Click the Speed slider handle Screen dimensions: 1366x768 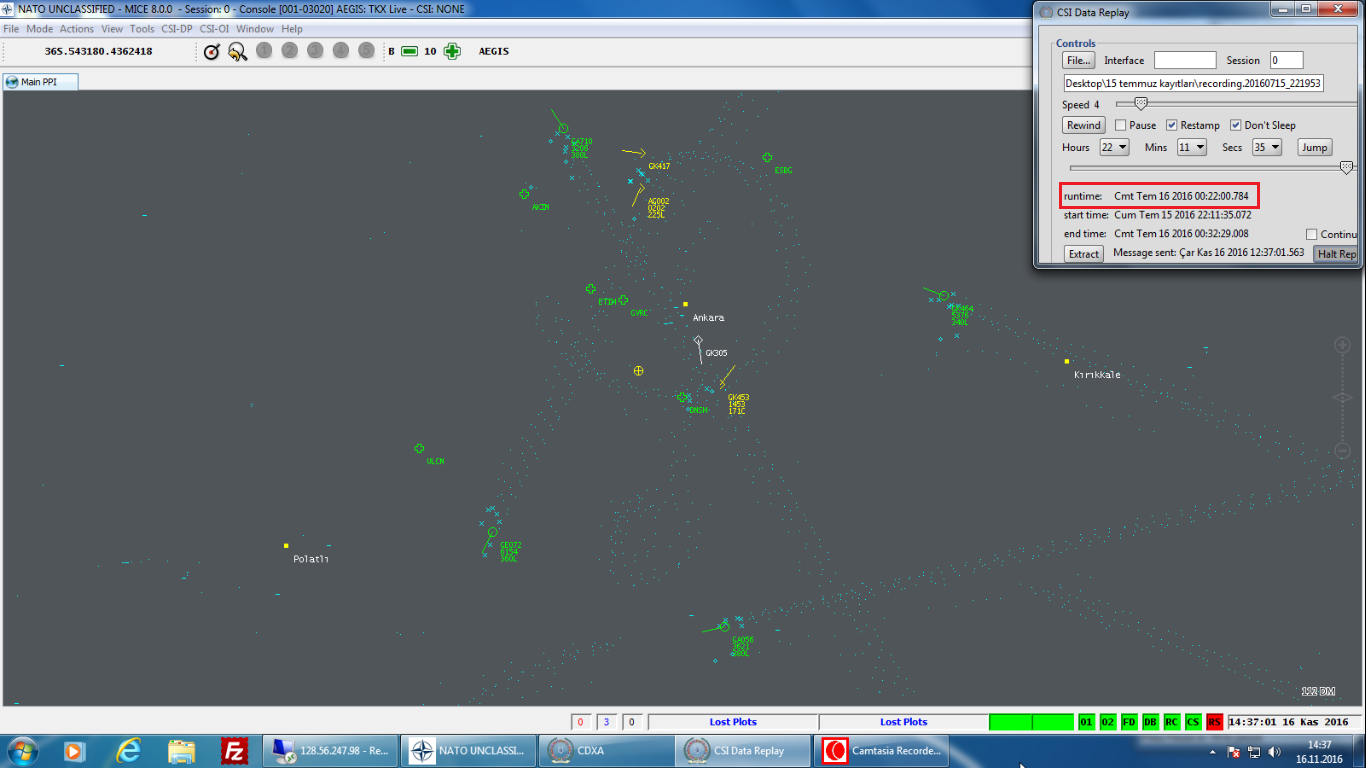click(x=1141, y=103)
